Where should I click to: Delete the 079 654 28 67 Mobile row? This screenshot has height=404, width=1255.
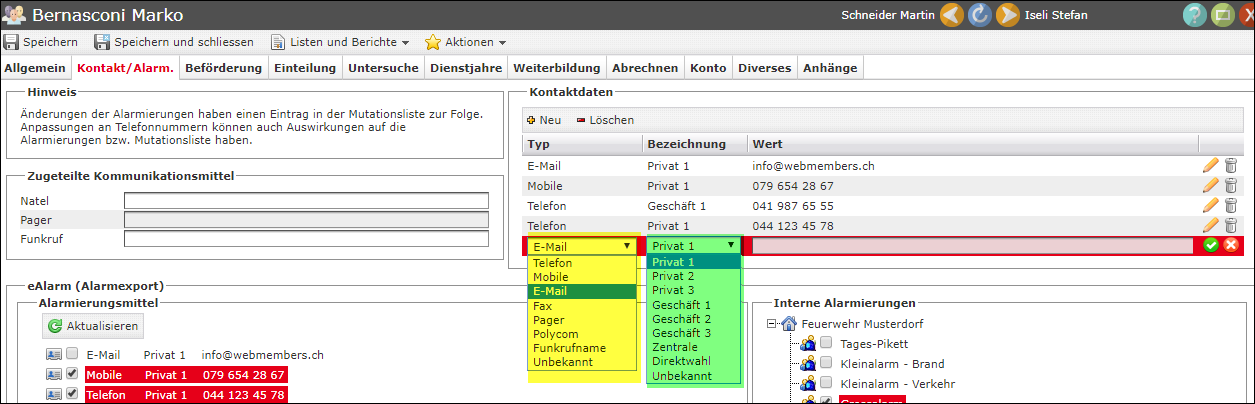(1231, 186)
